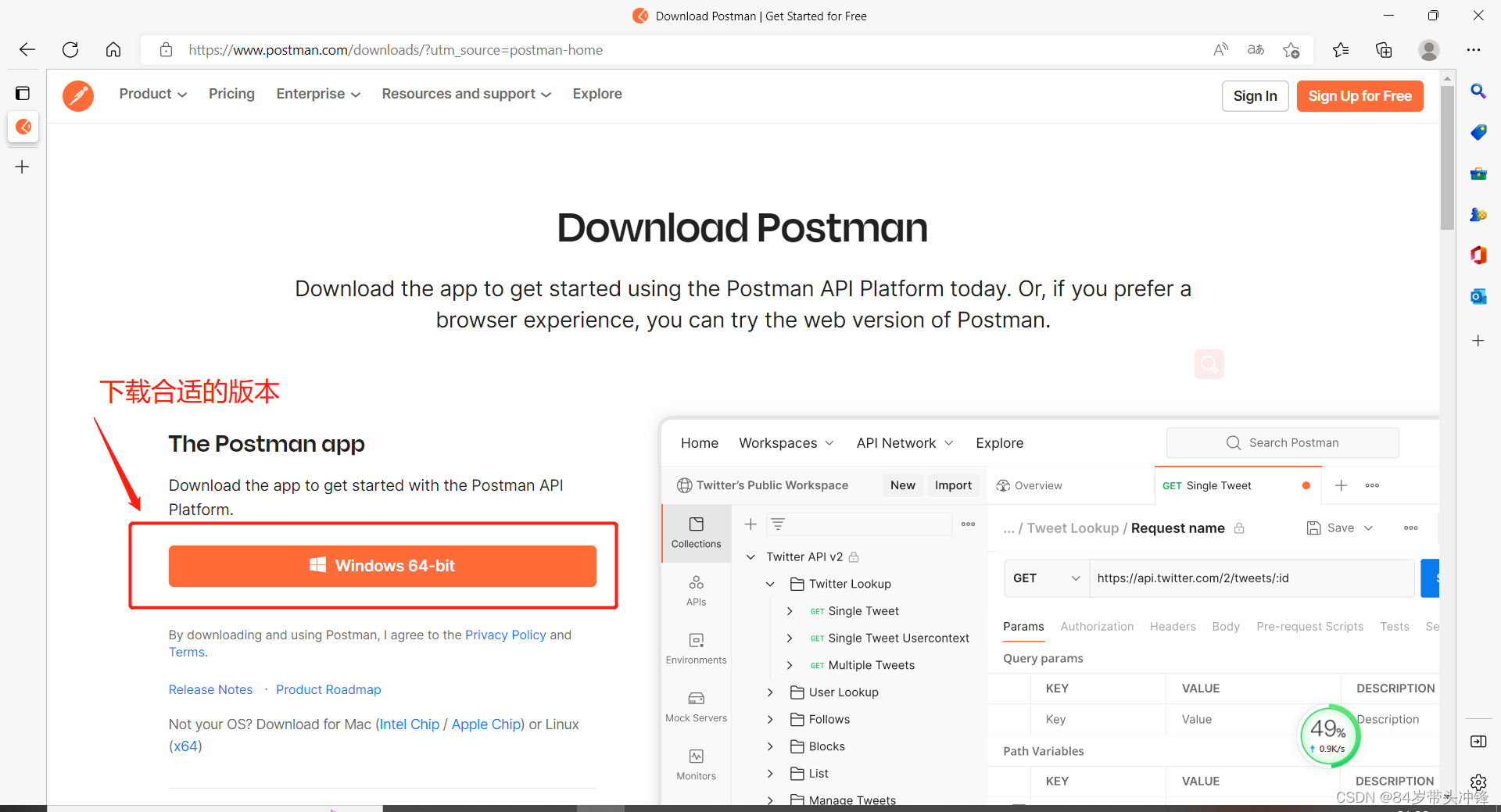Select Mock Servers in the sidebar
Image resolution: width=1501 pixels, height=812 pixels.
(695, 704)
